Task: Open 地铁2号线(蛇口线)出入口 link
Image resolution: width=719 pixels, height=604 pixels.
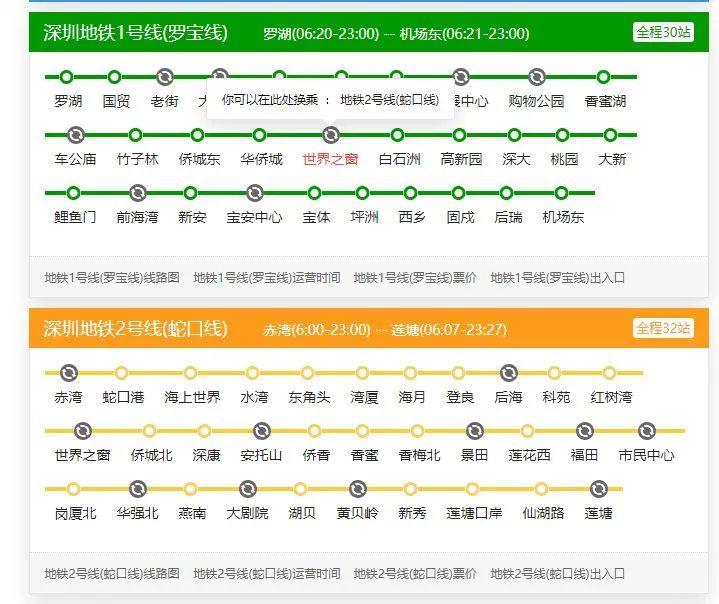Action: (x=558, y=573)
